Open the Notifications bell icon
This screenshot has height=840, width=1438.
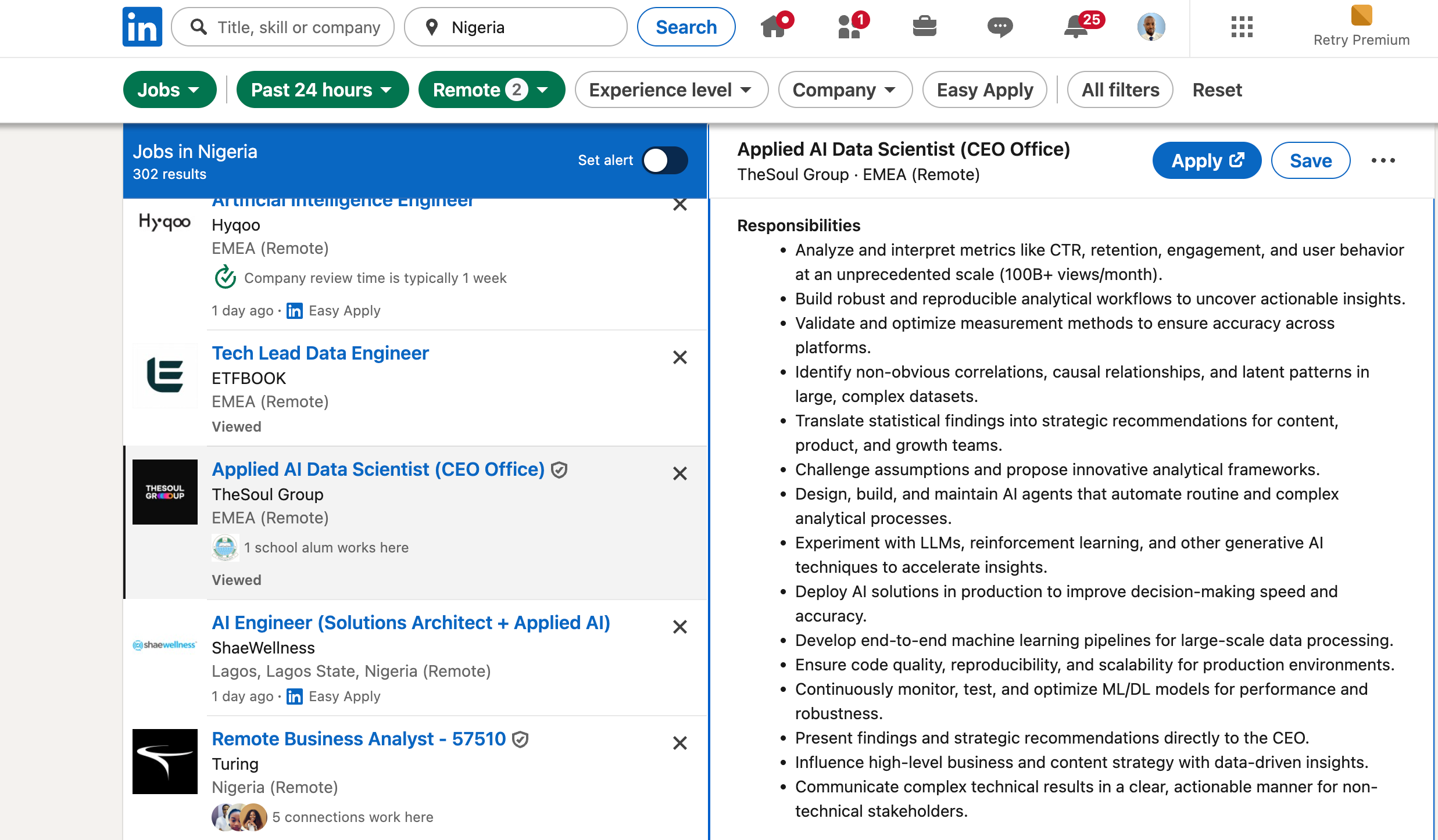tap(1076, 27)
